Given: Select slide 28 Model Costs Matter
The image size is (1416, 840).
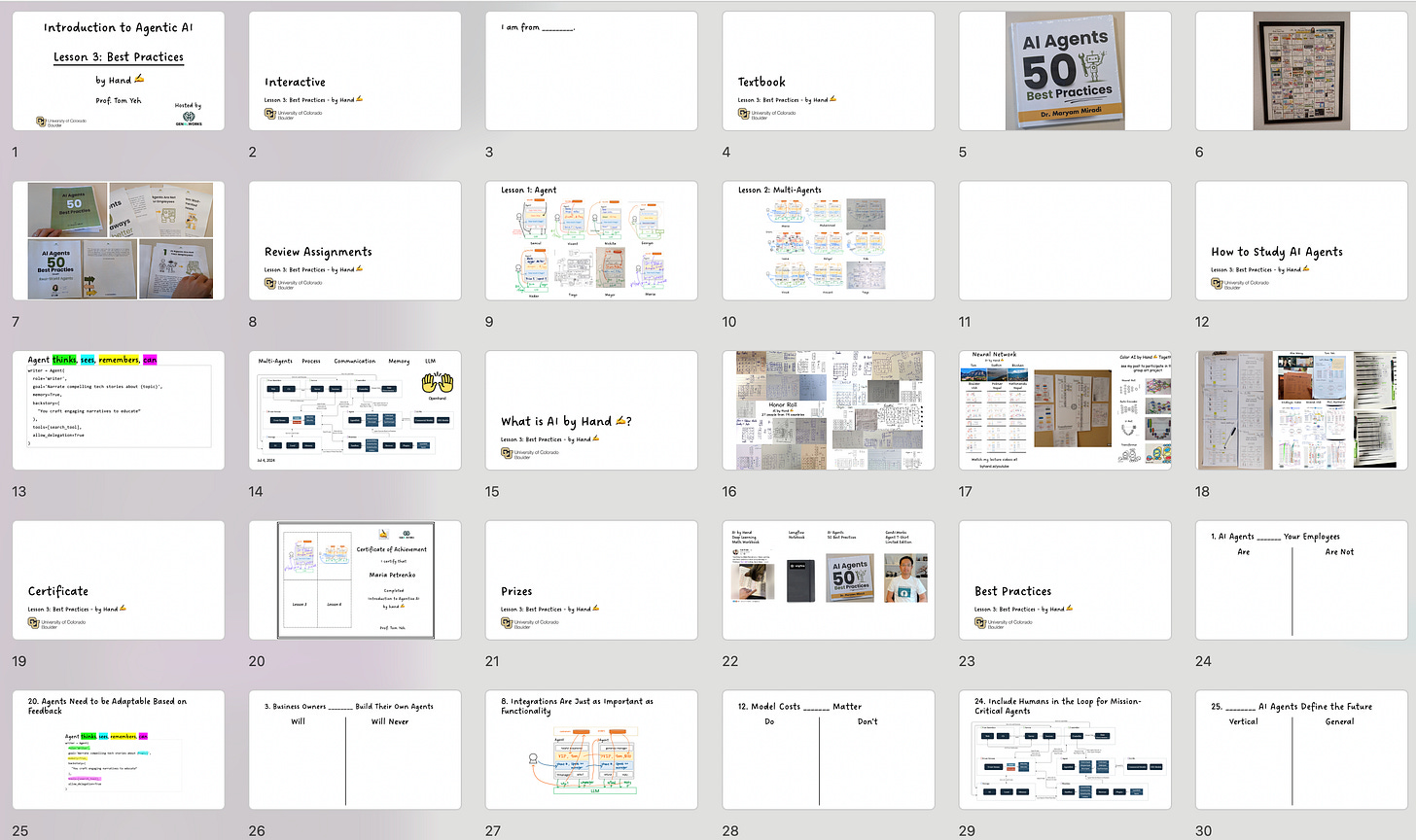Looking at the screenshot, I should coord(829,750).
